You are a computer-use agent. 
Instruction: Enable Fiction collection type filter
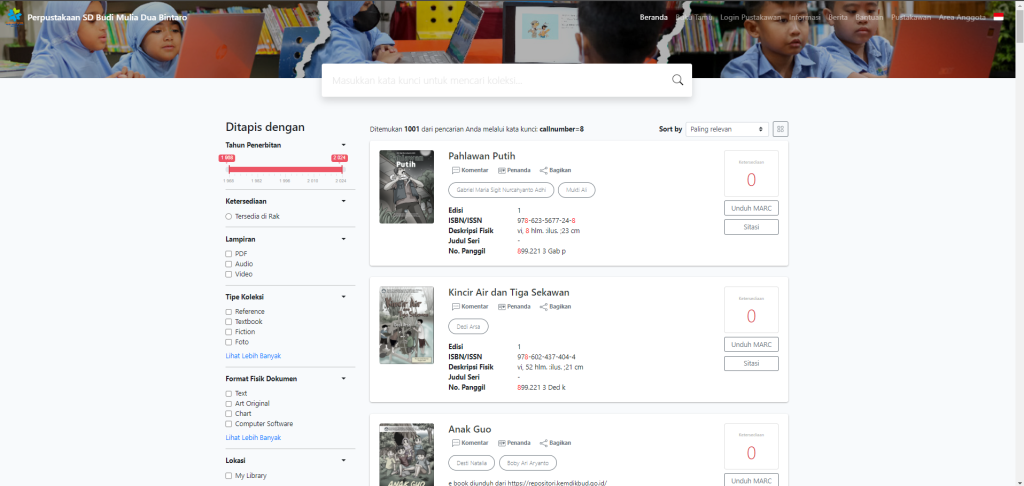point(229,332)
